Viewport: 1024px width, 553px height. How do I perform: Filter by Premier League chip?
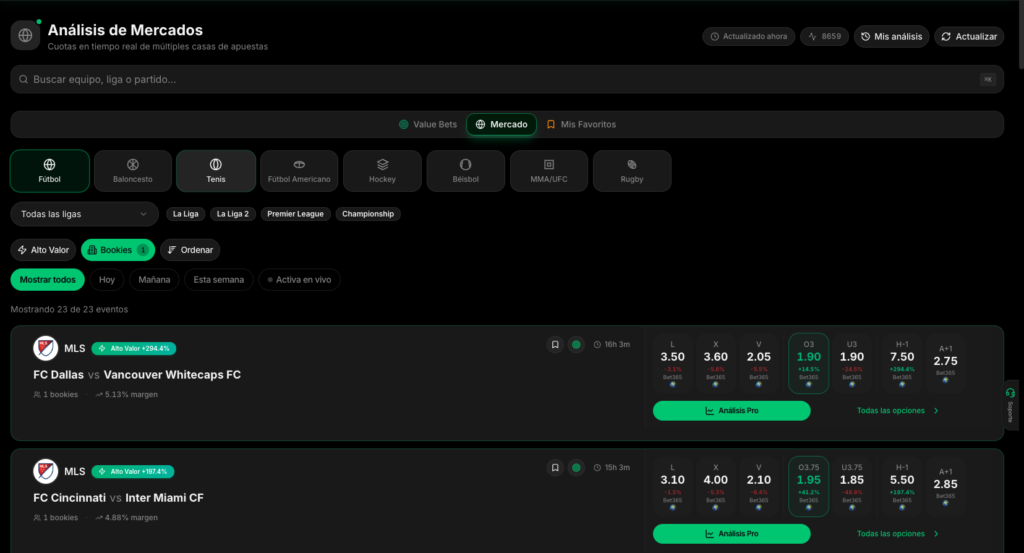click(295, 214)
